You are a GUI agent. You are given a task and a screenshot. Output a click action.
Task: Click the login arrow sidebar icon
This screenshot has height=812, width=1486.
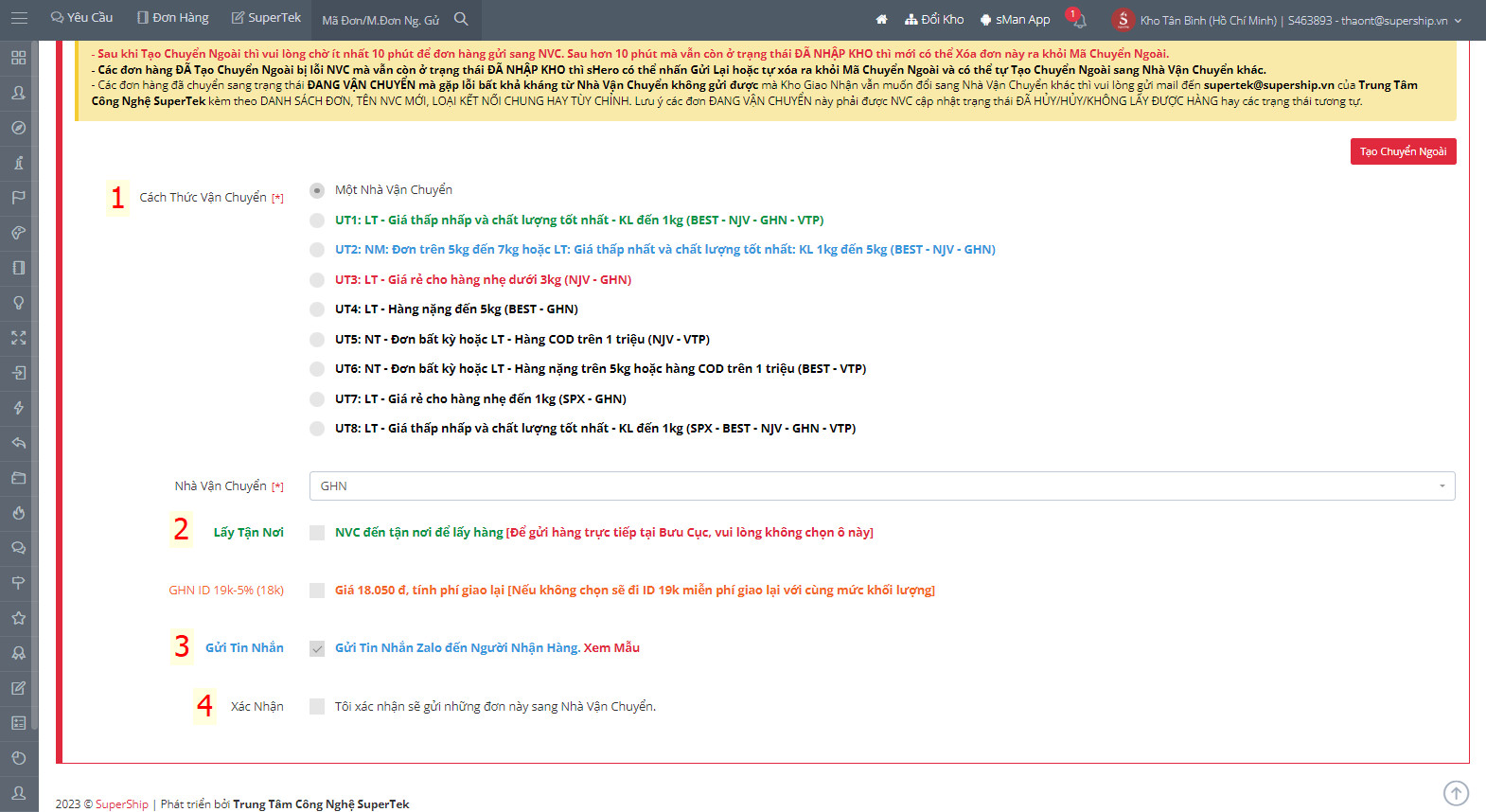(18, 373)
